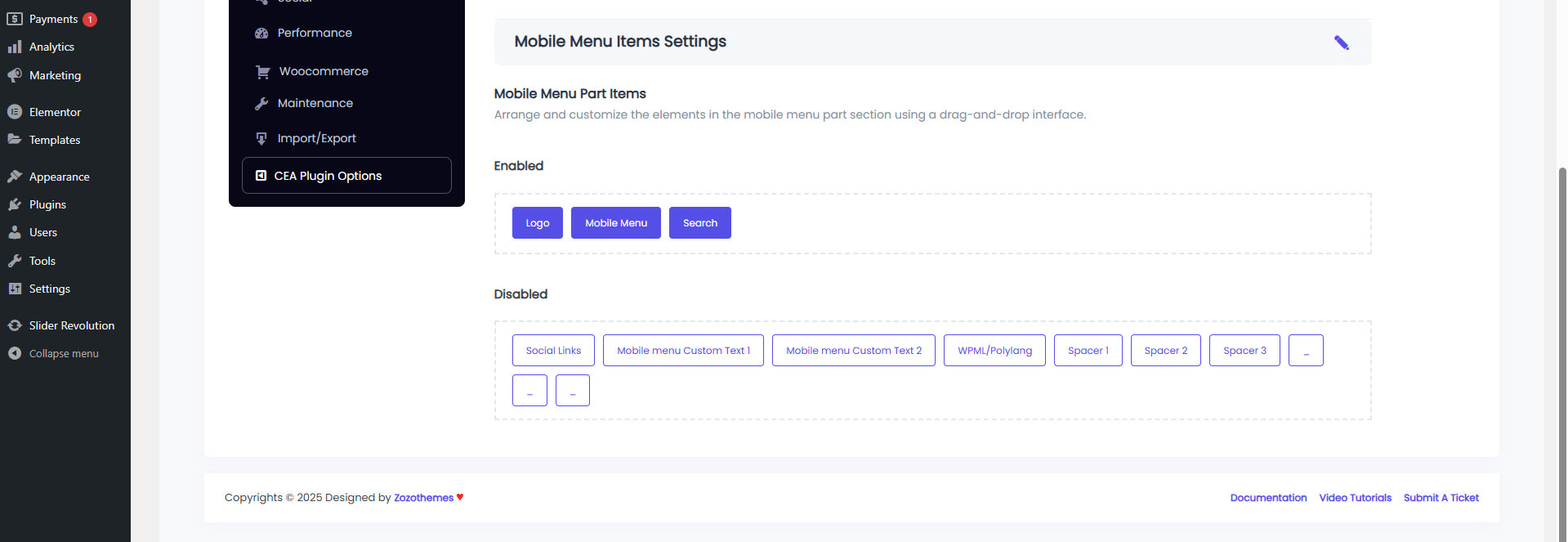Click the pencil edit icon in settings header
1568x542 pixels.
pyautogui.click(x=1341, y=43)
